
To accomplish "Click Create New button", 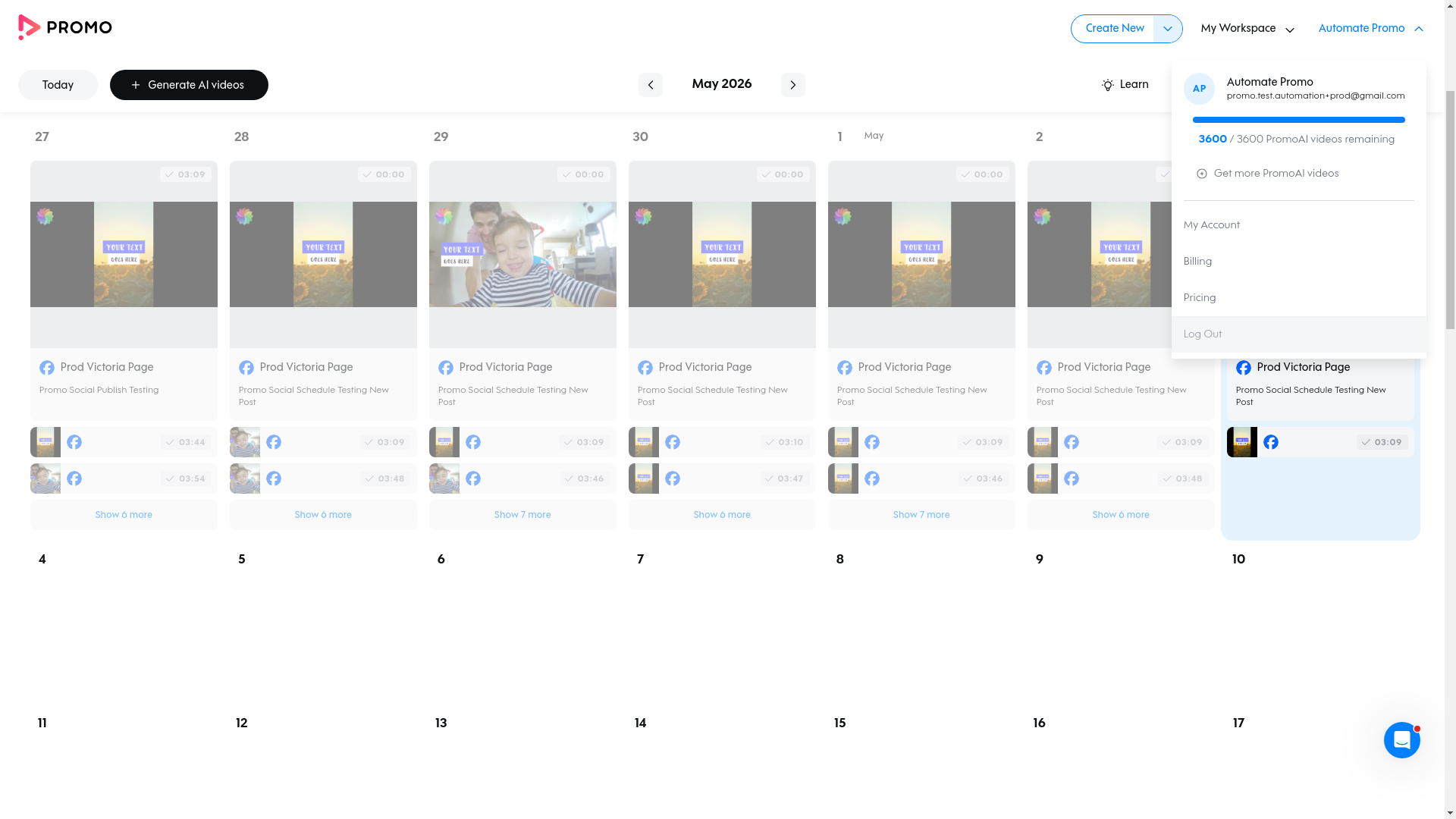I will pos(1113,29).
